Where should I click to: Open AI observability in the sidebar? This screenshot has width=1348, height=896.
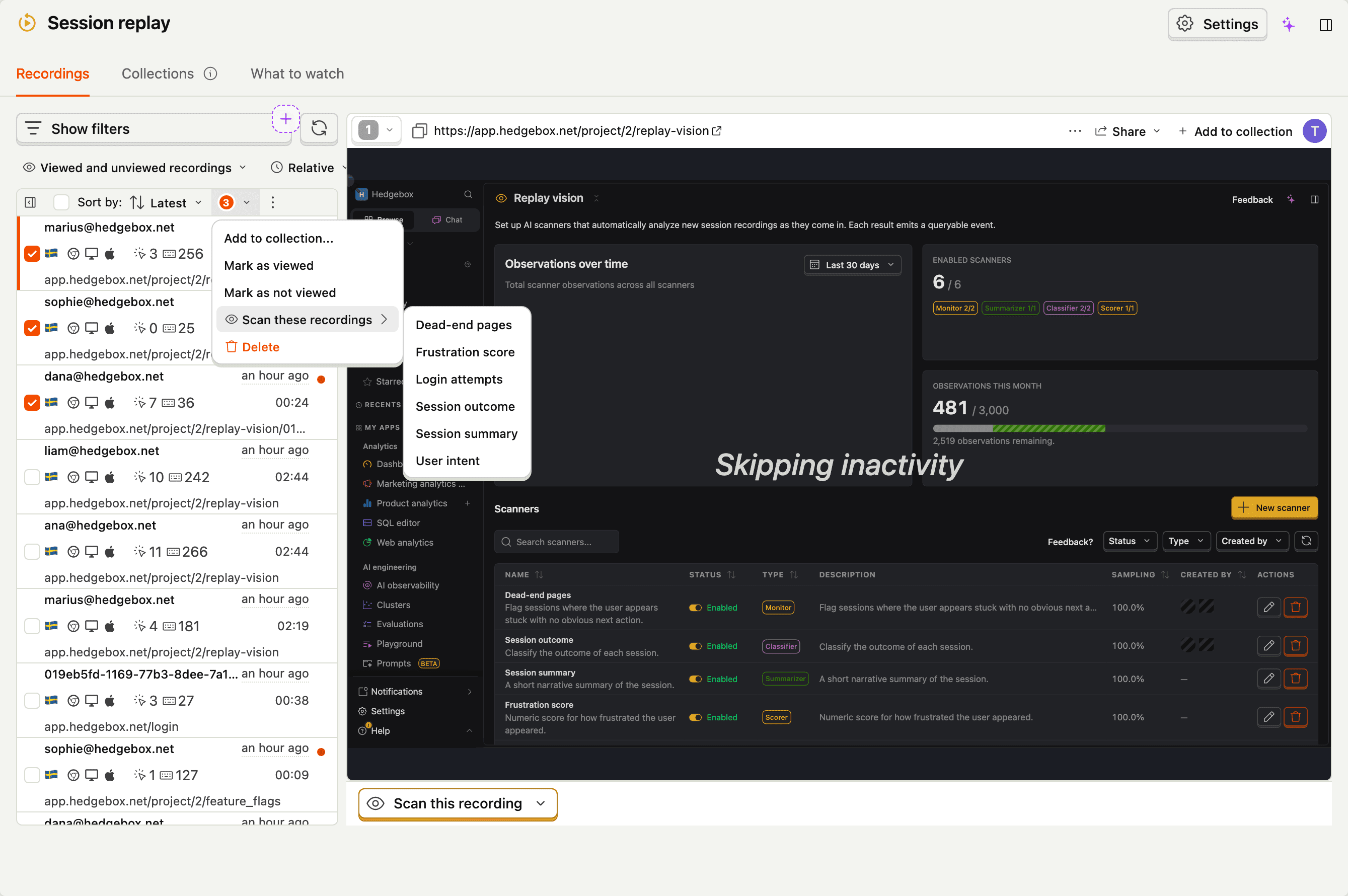(407, 585)
